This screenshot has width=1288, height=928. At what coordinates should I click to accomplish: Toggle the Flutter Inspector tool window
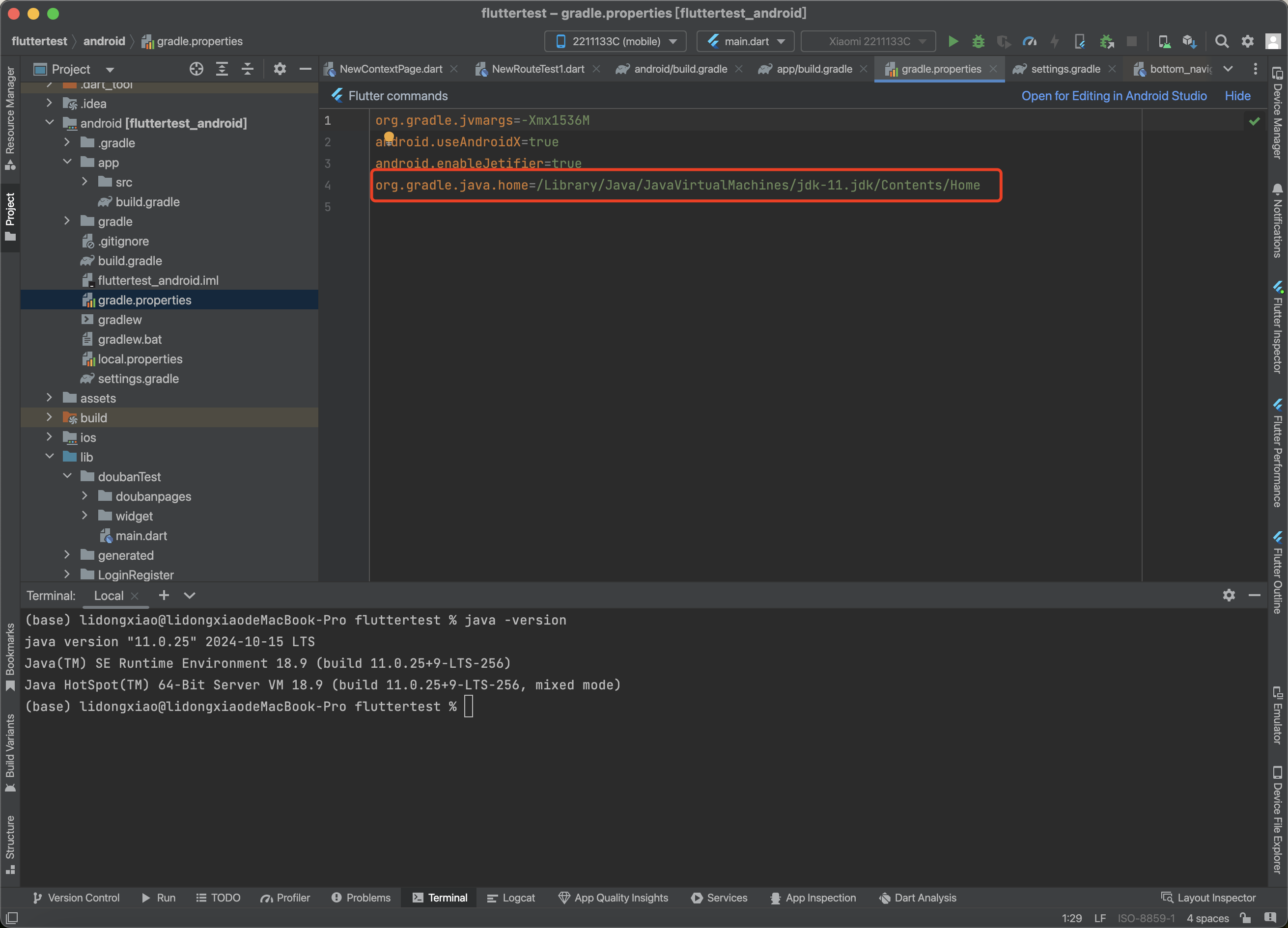coord(1278,329)
